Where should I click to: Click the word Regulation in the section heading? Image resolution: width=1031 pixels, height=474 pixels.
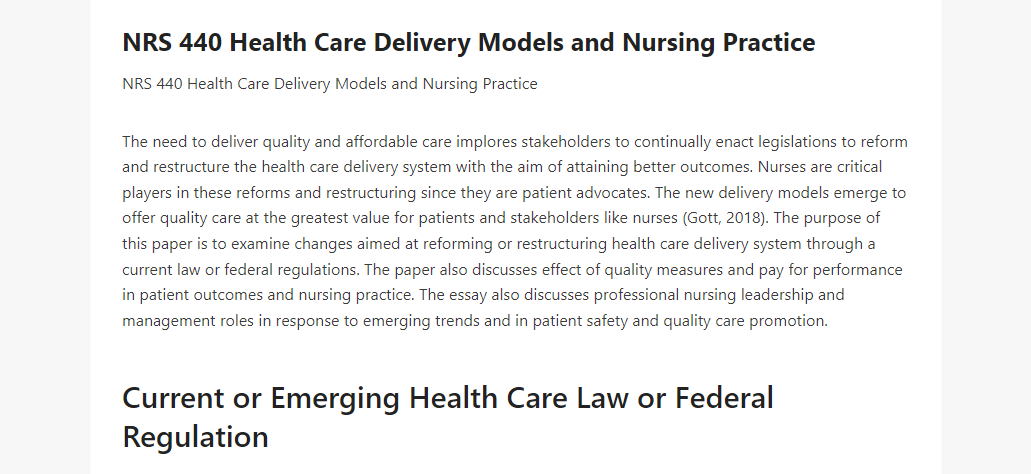195,437
